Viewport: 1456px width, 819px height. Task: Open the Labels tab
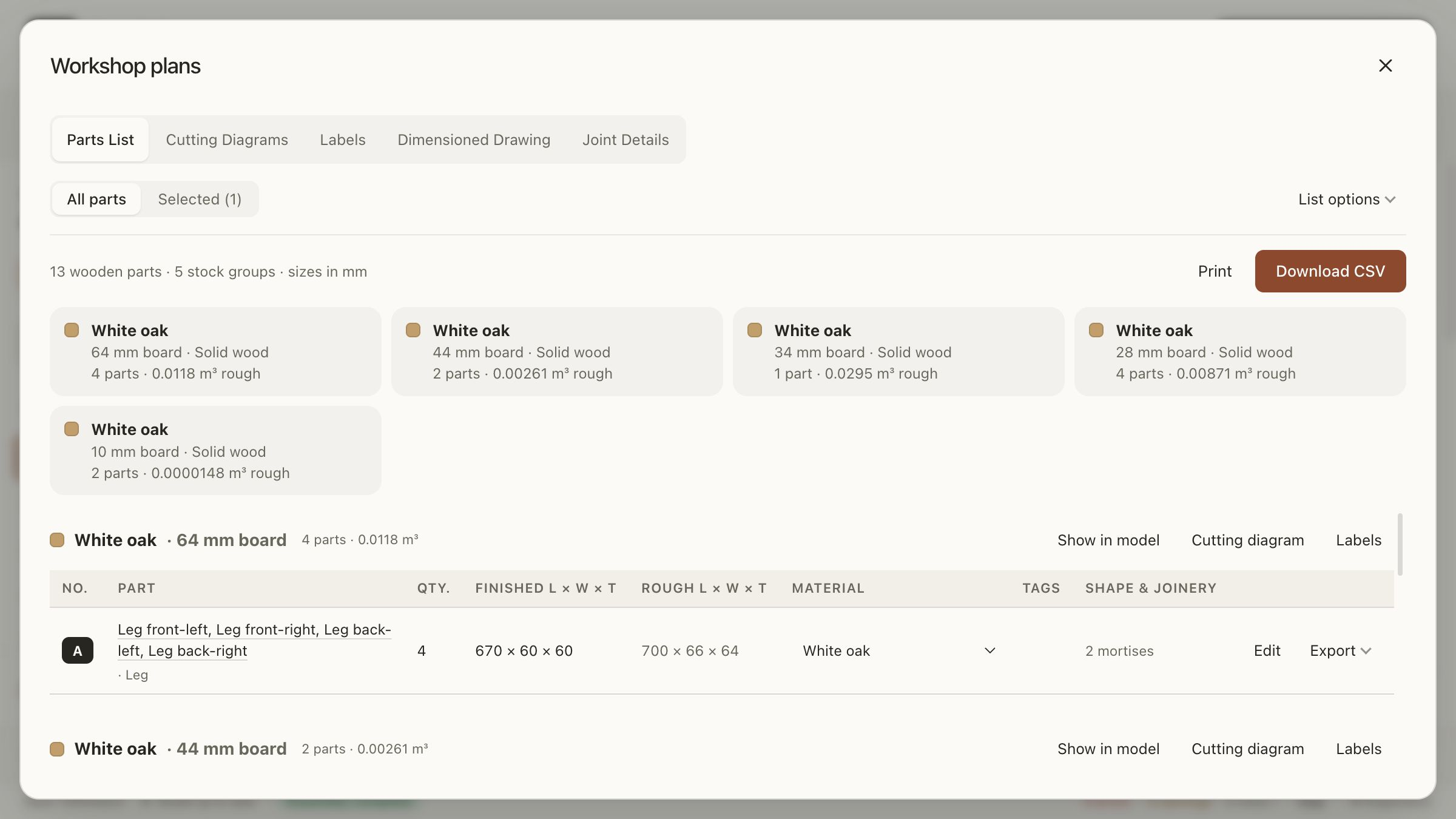pyautogui.click(x=343, y=140)
